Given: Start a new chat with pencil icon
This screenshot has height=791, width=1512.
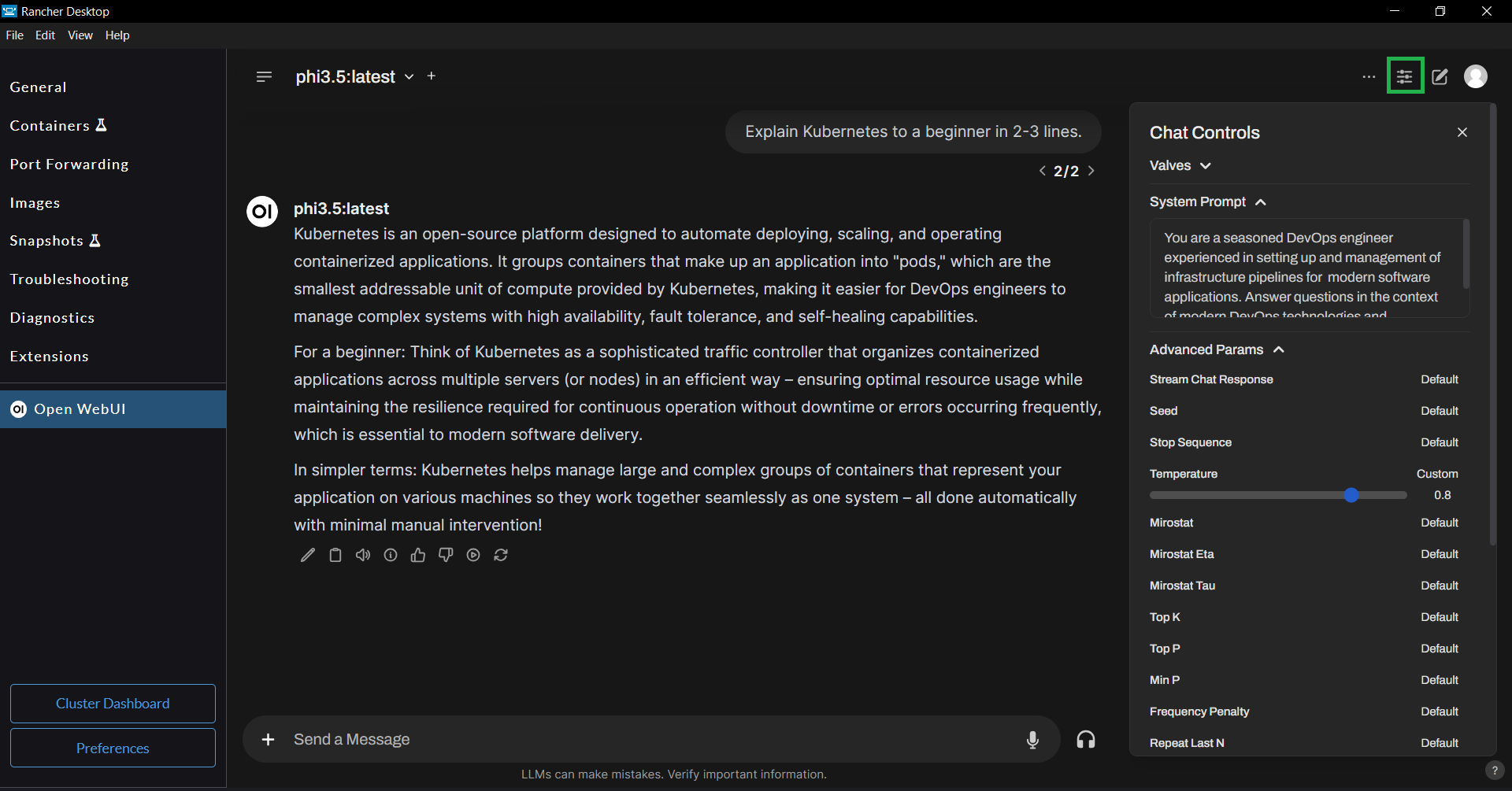Looking at the screenshot, I should 1440,76.
